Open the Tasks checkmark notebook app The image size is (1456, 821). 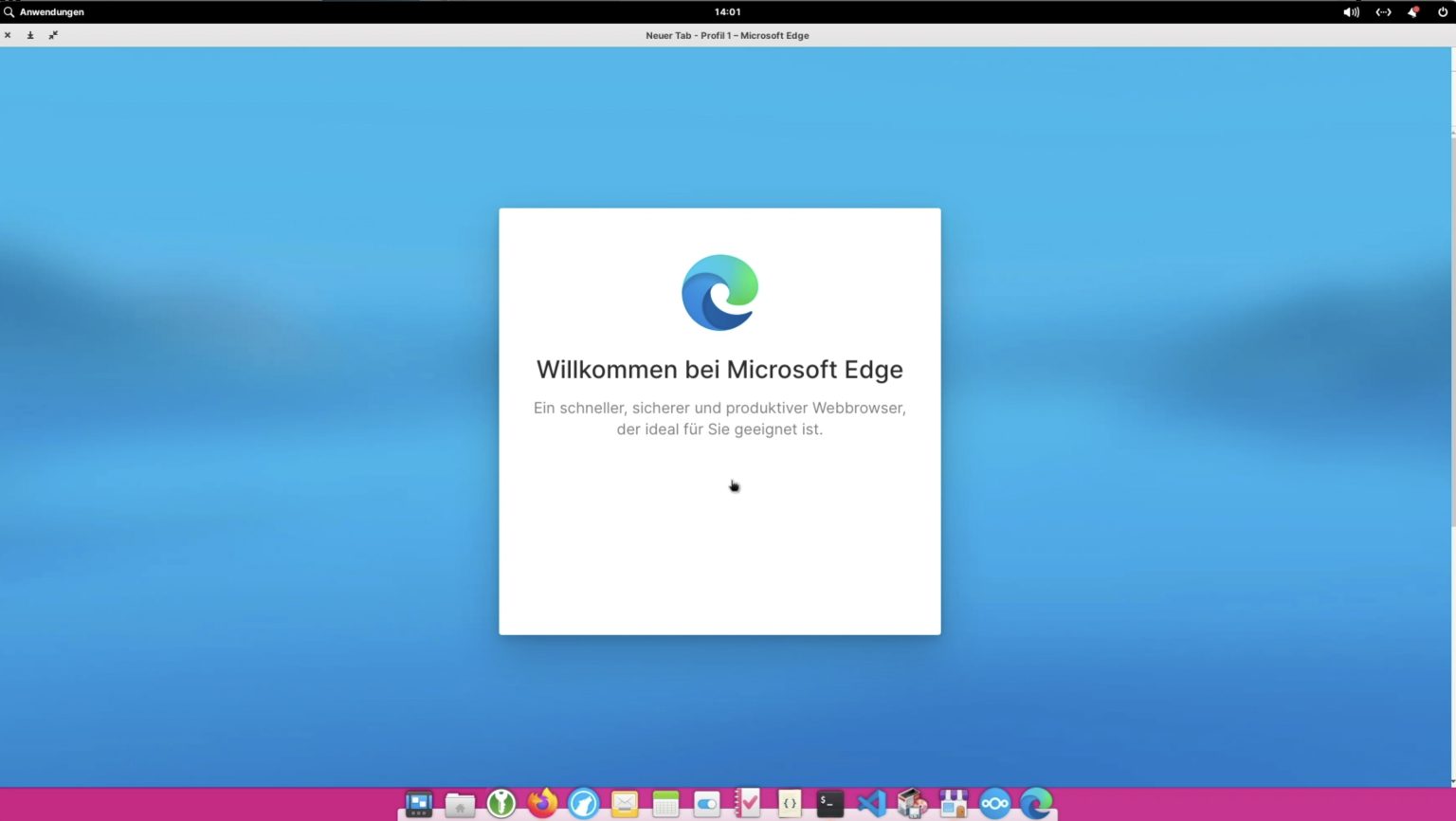748,803
